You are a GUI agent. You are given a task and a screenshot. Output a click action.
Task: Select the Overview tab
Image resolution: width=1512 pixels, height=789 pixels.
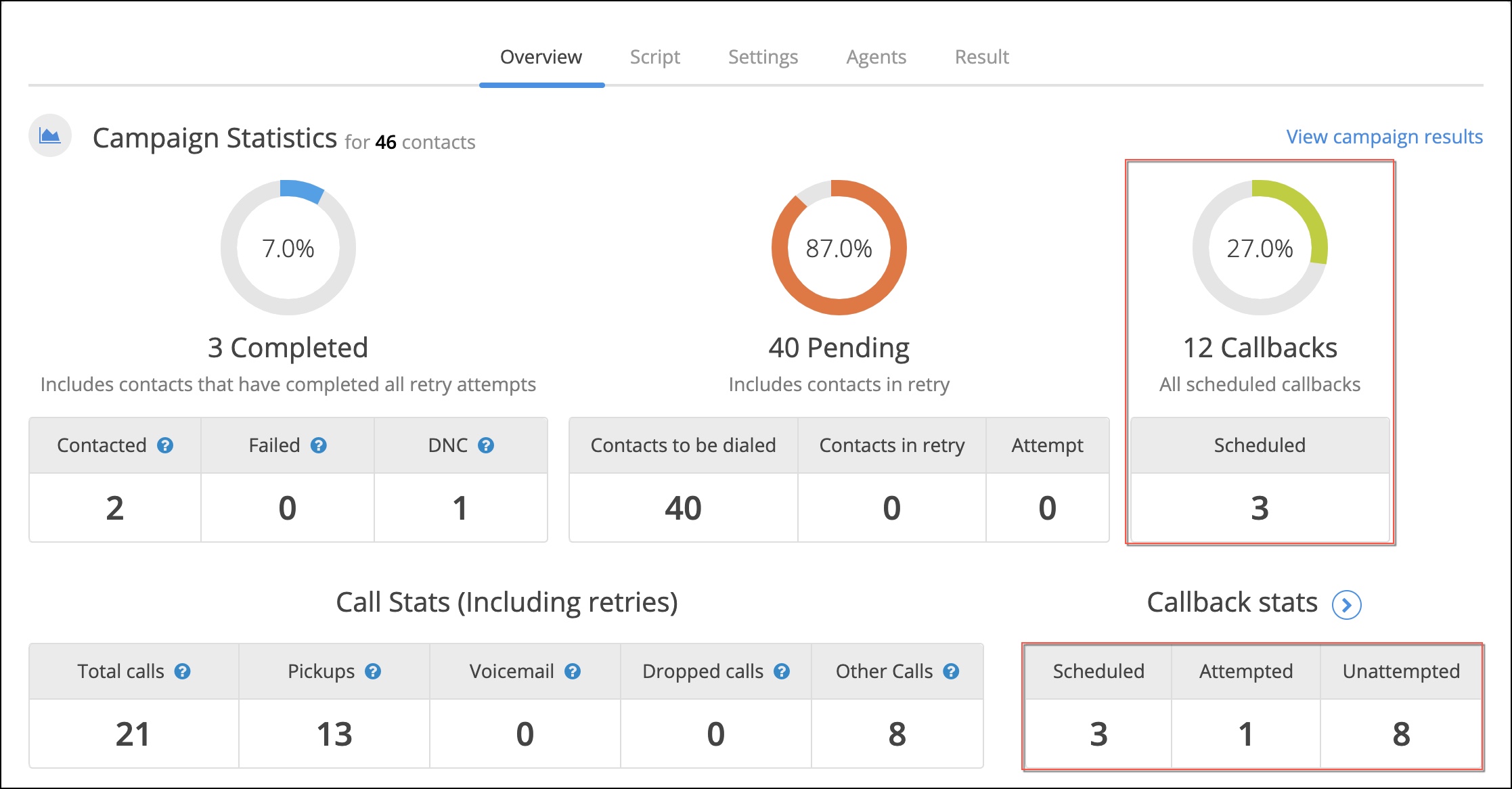pos(541,57)
